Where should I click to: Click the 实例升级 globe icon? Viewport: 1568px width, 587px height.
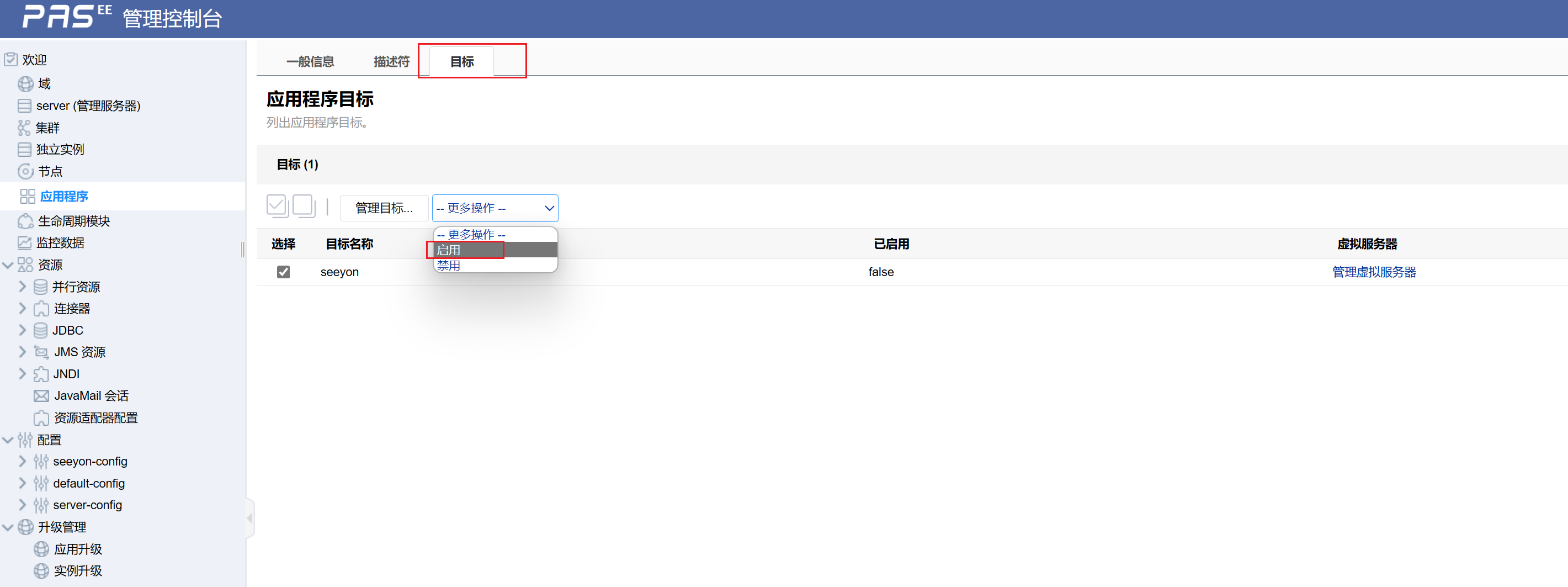click(x=41, y=571)
